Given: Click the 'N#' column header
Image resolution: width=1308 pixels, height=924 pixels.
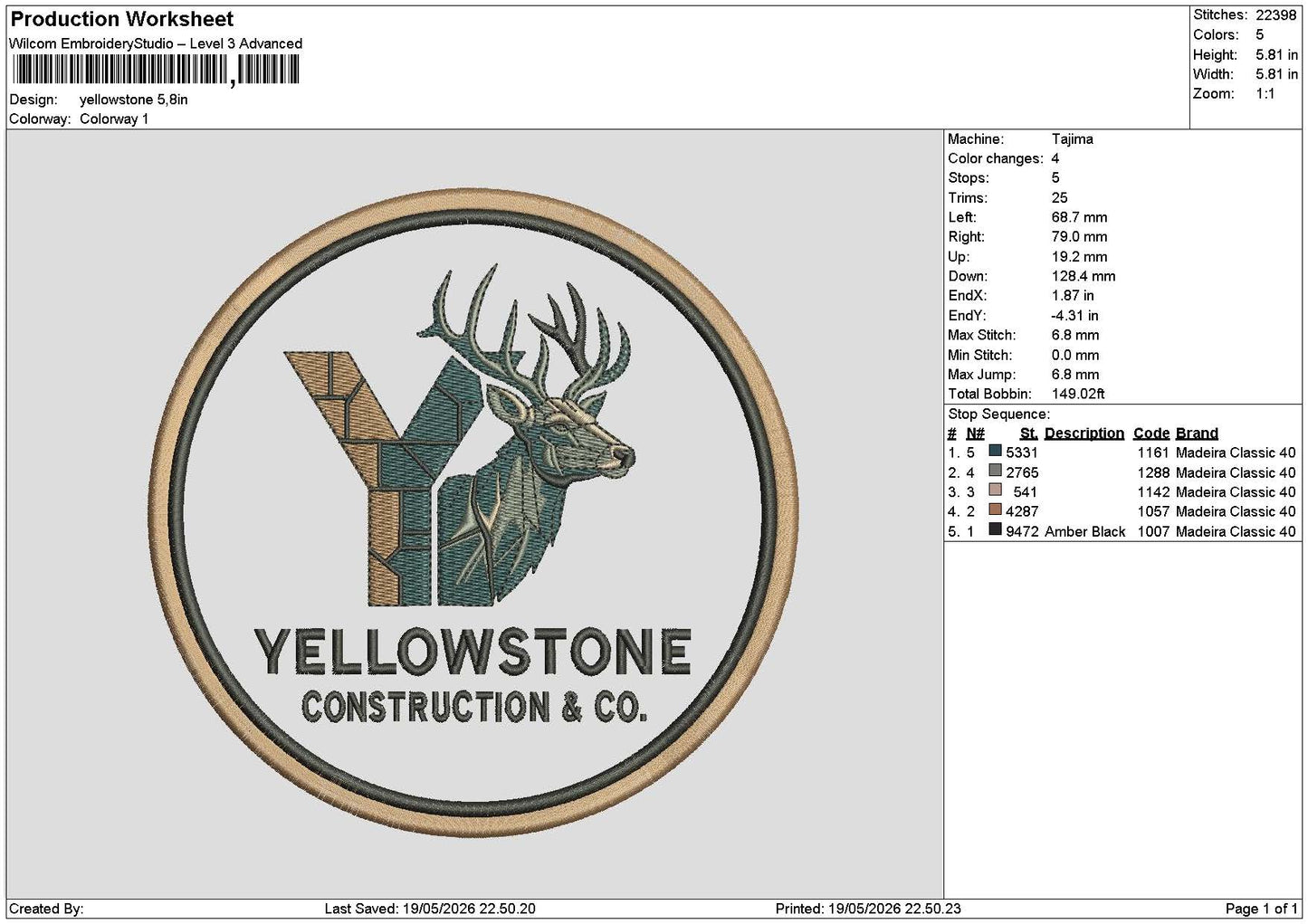Looking at the screenshot, I should pyautogui.click(x=975, y=433).
